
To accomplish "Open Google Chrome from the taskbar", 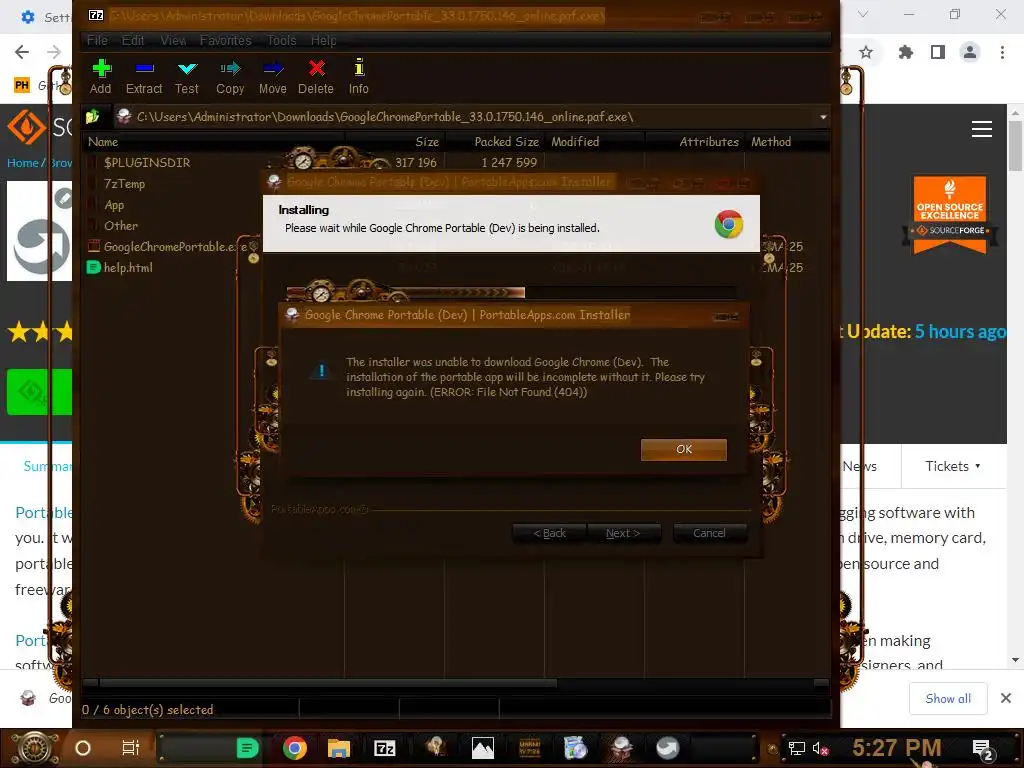I will tap(295, 748).
